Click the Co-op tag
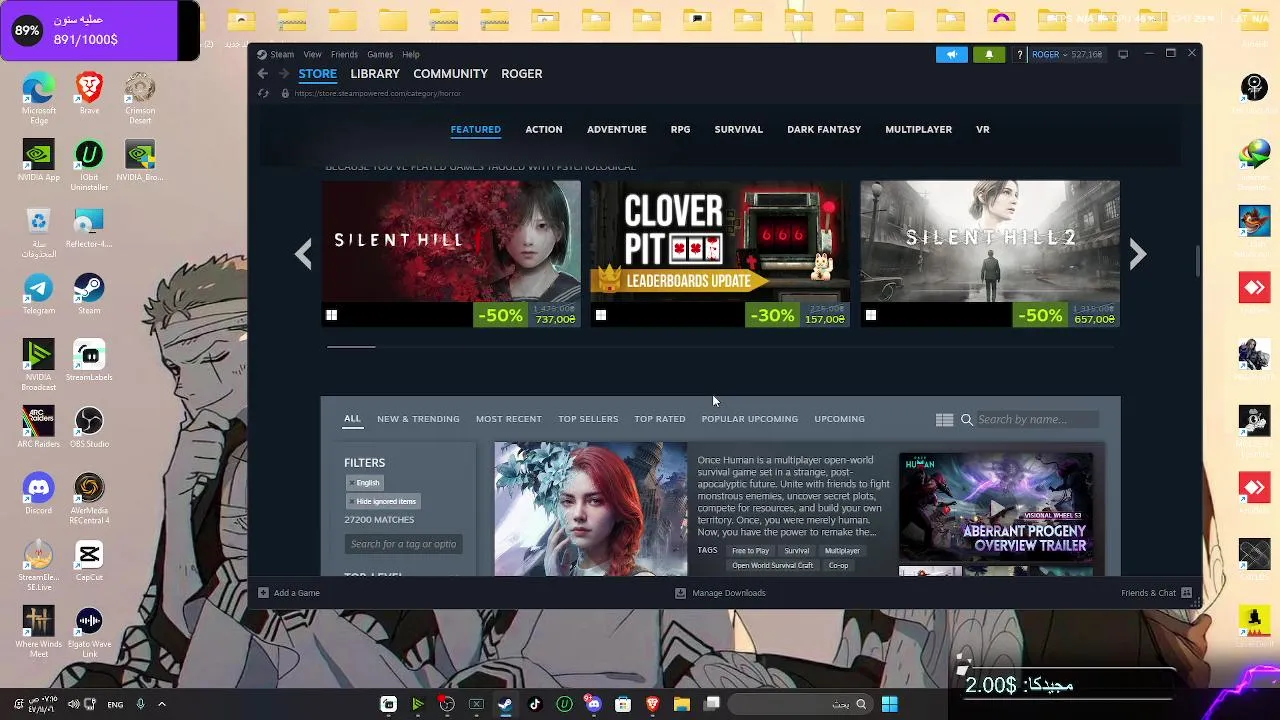Image resolution: width=1280 pixels, height=720 pixels. click(x=838, y=566)
